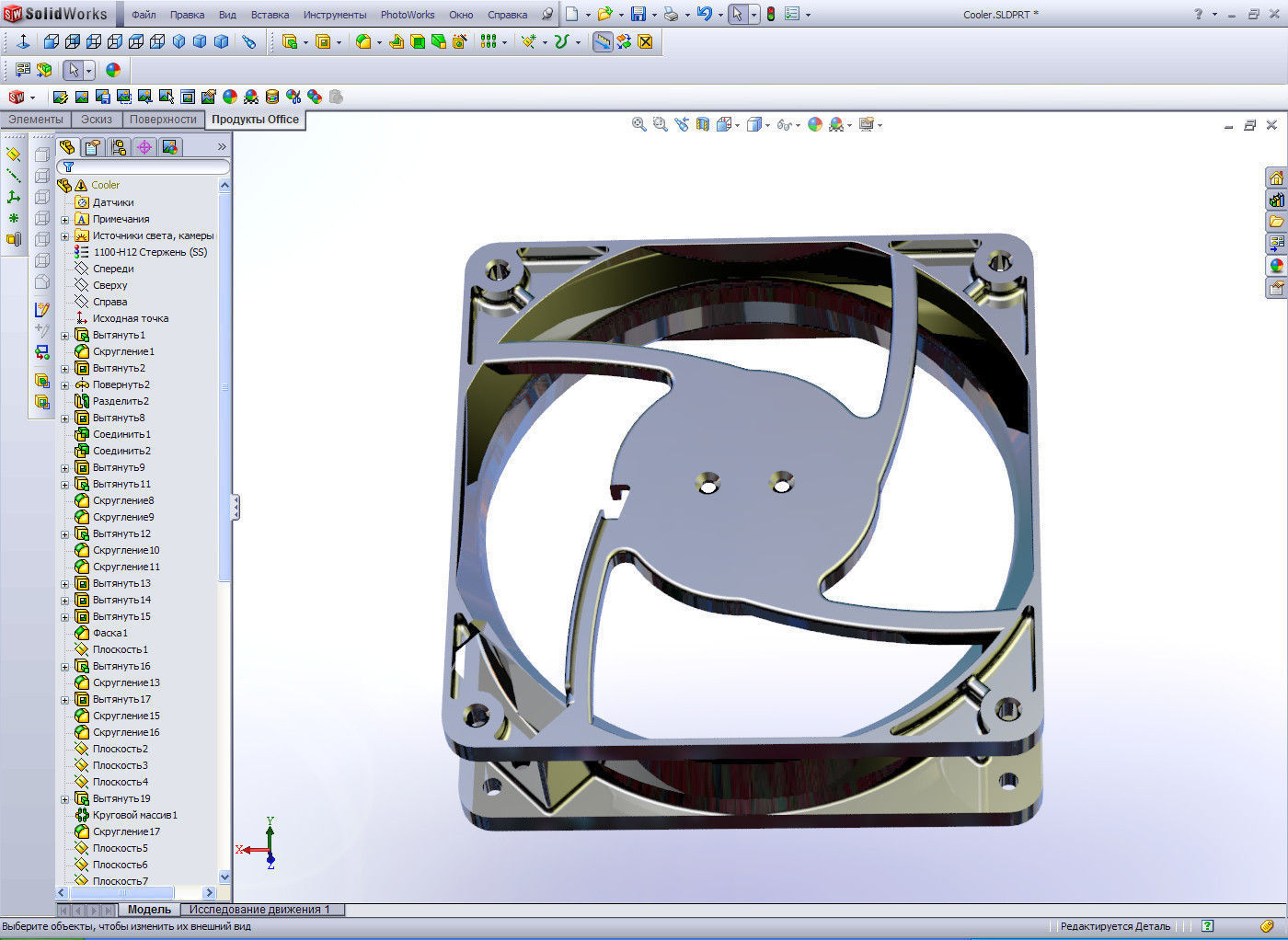Image resolution: width=1288 pixels, height=940 pixels.
Task: Expand the Вытянуть8 feature node
Action: click(x=65, y=418)
